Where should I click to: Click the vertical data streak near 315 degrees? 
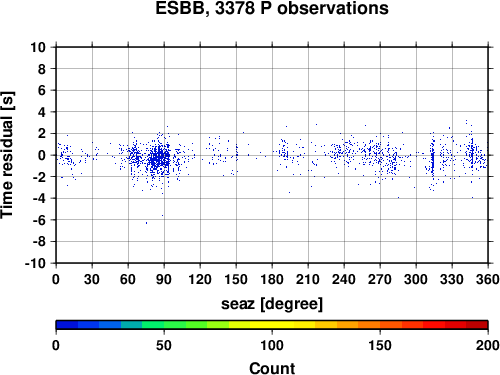(x=433, y=162)
